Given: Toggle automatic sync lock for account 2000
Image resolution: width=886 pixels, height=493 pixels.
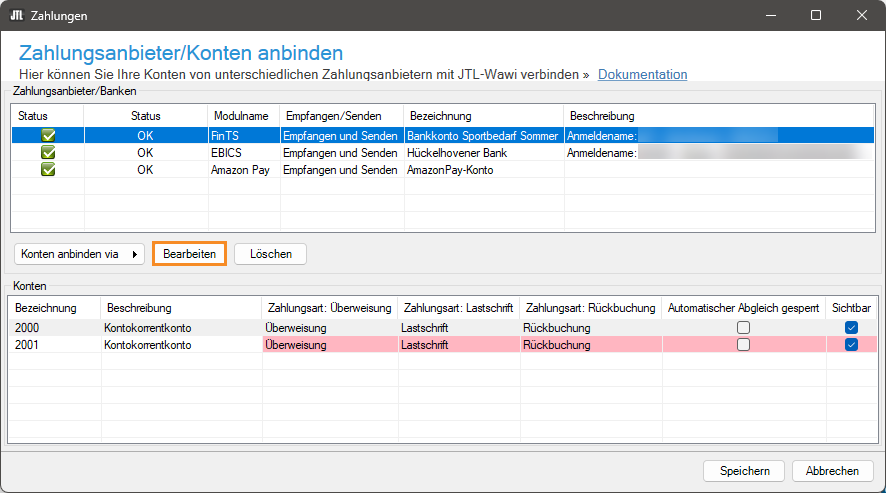Looking at the screenshot, I should click(x=743, y=328).
